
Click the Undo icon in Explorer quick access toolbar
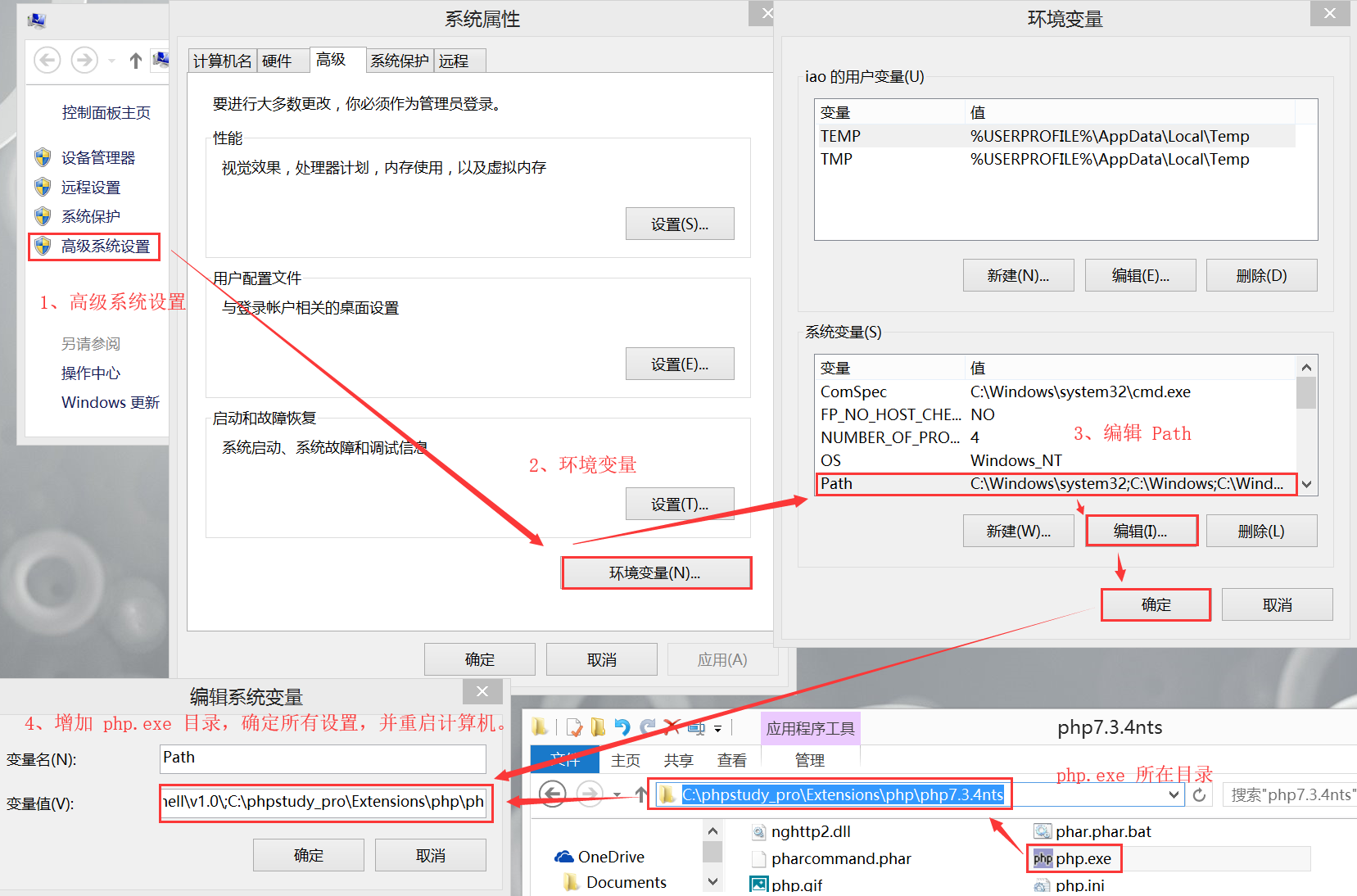623,727
